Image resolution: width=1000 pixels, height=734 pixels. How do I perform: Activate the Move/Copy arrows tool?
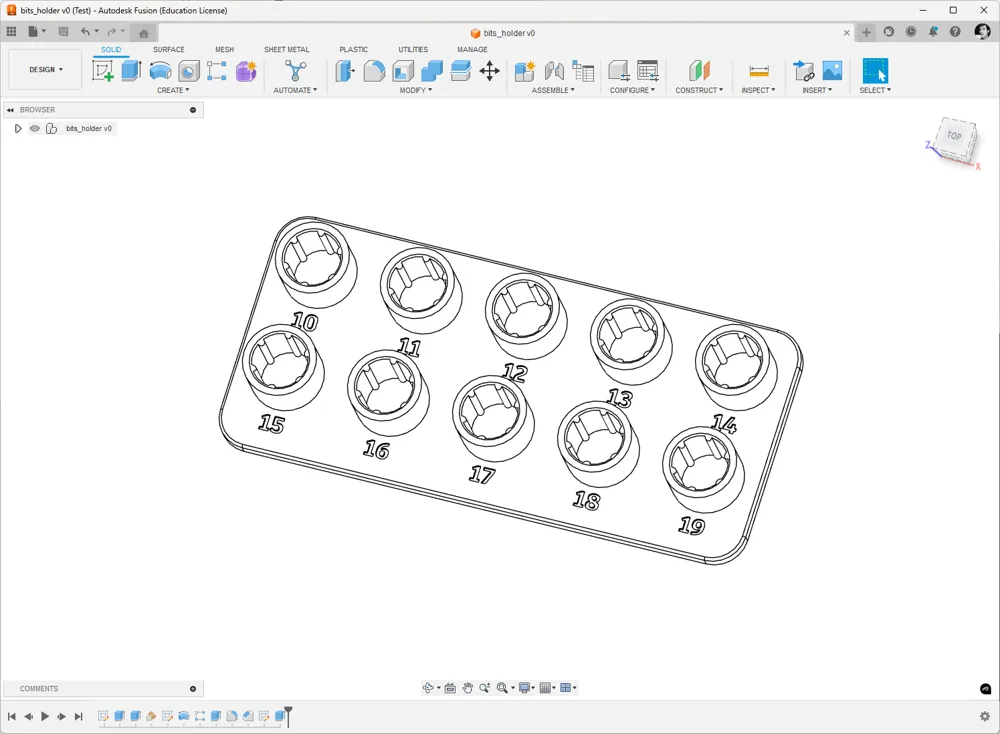(x=489, y=71)
